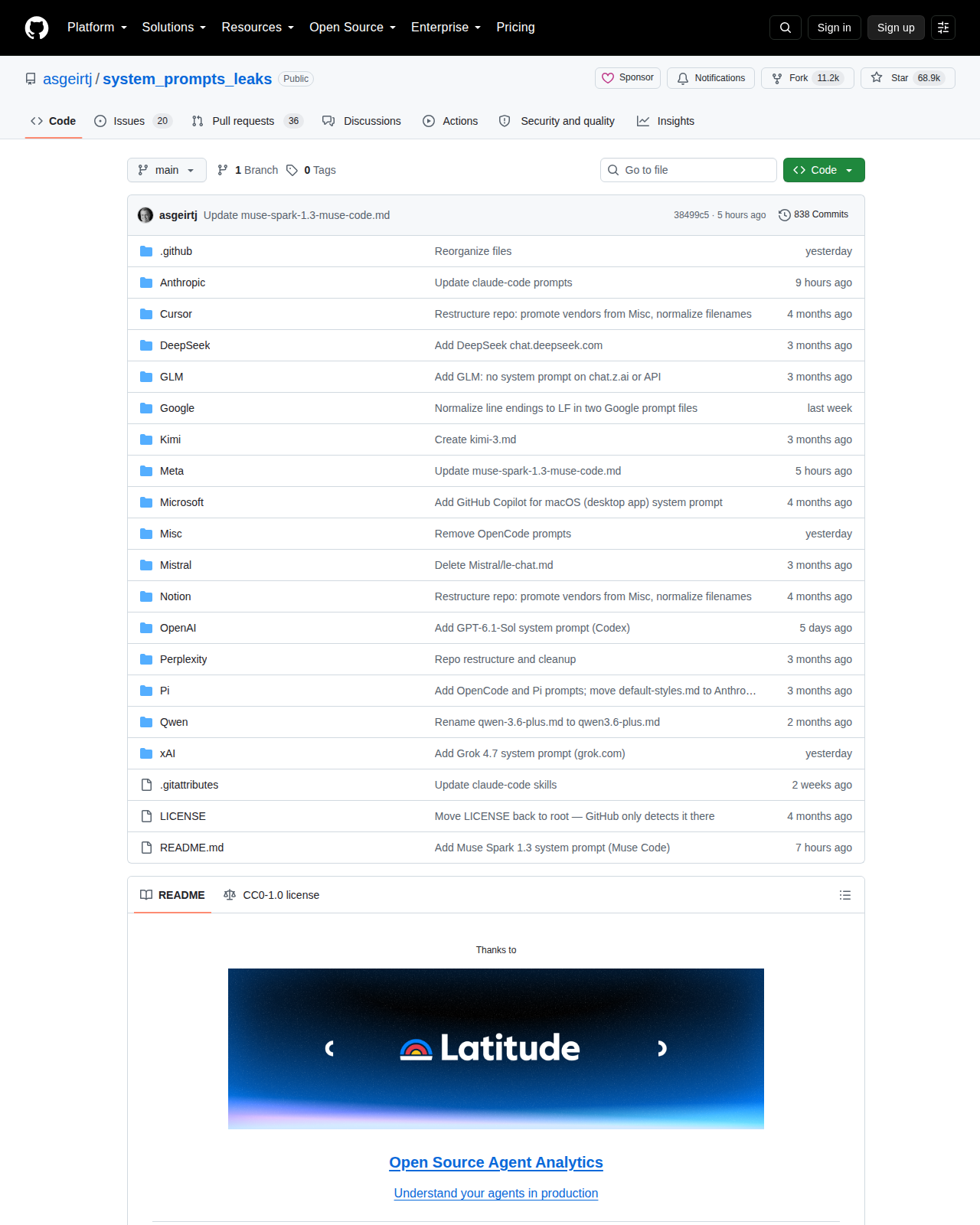Open the Pricing page
The height and width of the screenshot is (1225, 980).
click(515, 28)
